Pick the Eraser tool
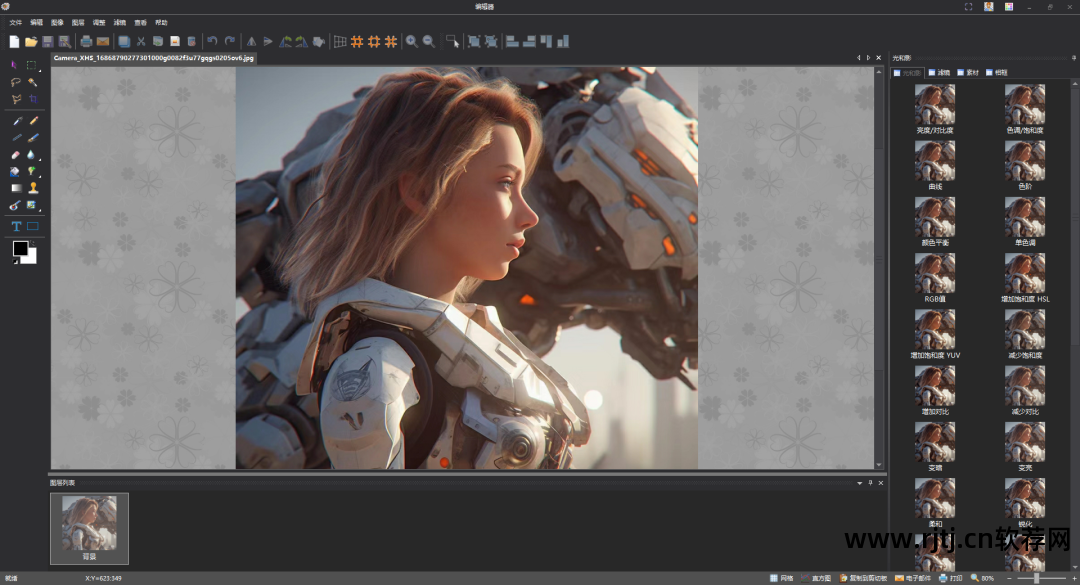1080x585 pixels. click(16, 155)
